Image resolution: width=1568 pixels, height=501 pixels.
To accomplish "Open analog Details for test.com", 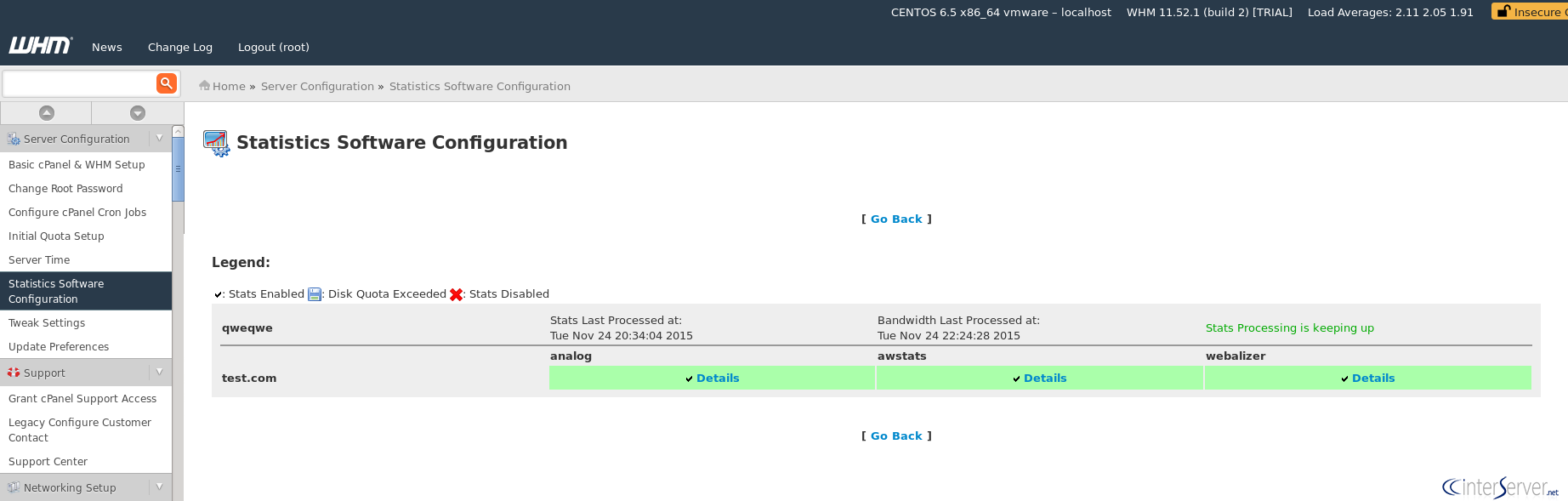I will click(718, 379).
